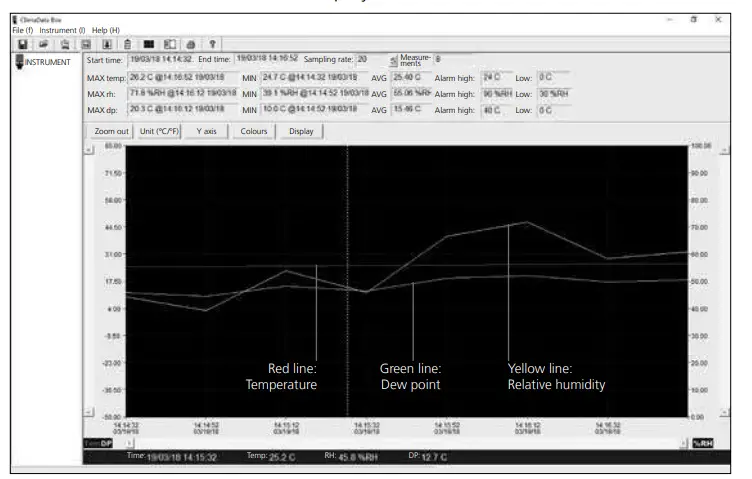Click the black graph view toolbar icon
Screen dimensions: 752x479
(149, 45)
